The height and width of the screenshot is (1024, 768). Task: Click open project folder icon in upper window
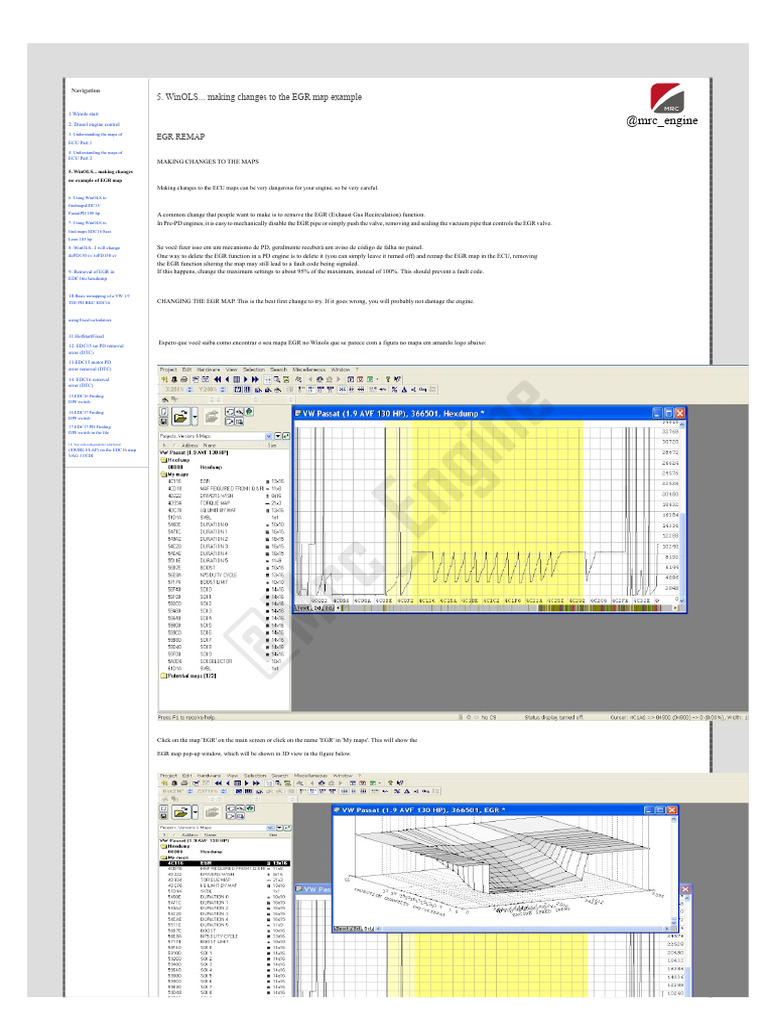click(181, 416)
